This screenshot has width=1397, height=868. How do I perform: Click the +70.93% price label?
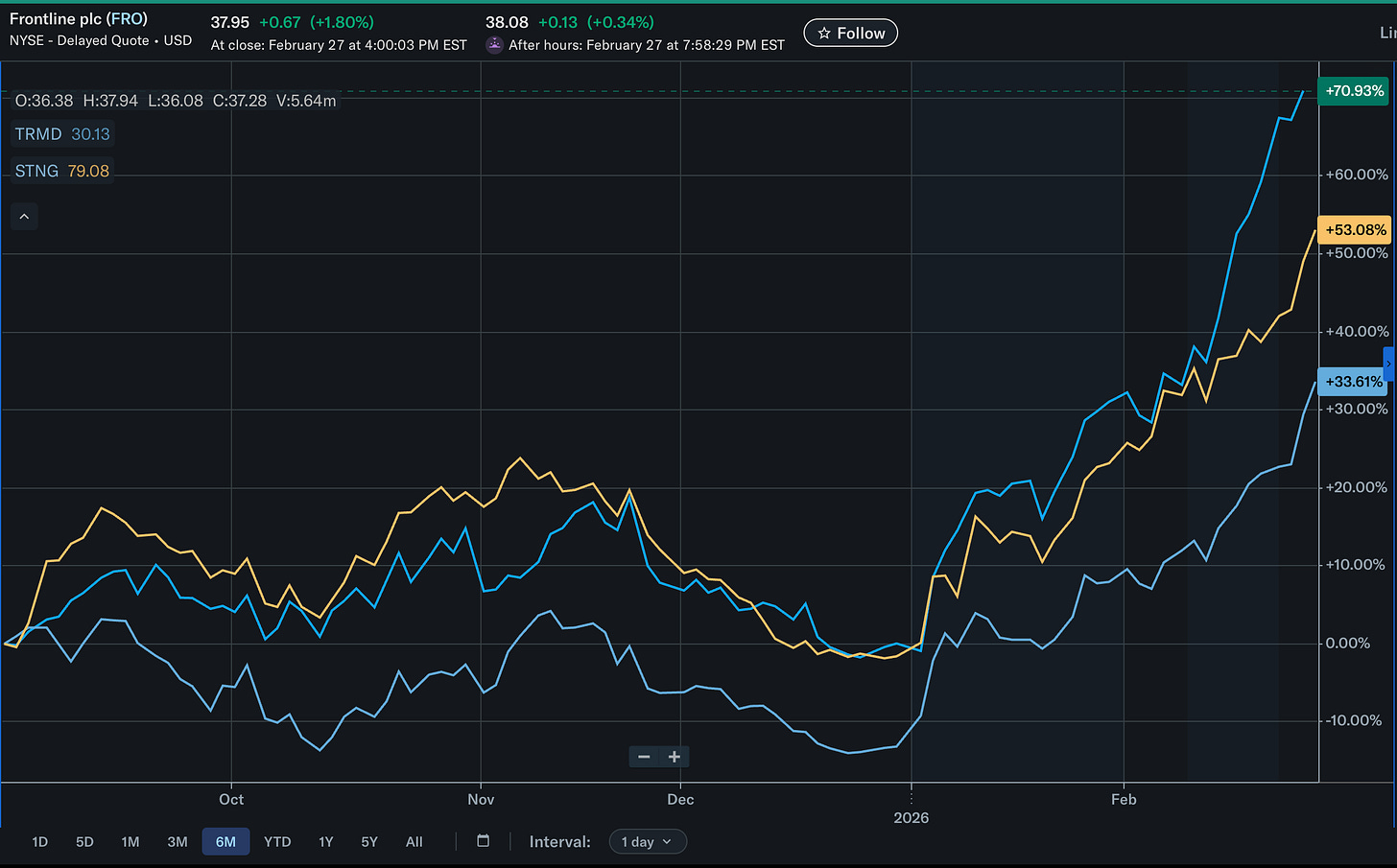pos(1354,91)
